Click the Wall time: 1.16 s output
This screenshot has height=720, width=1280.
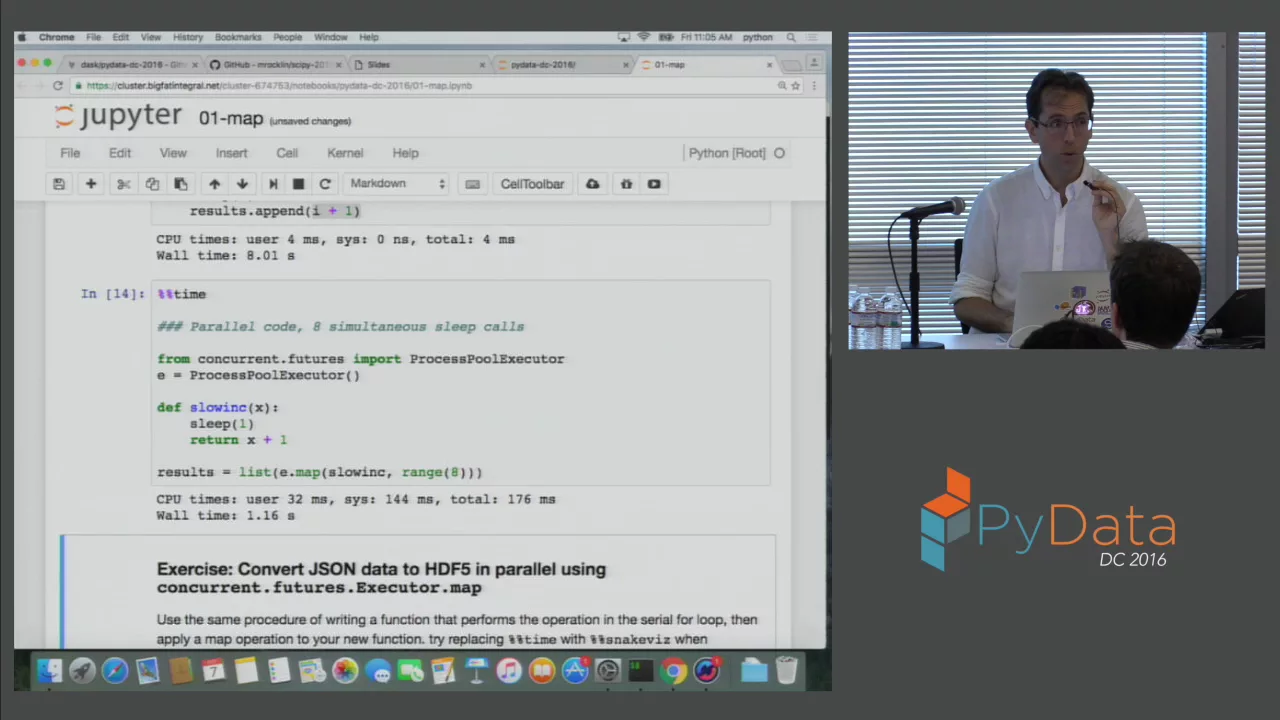pyautogui.click(x=225, y=515)
